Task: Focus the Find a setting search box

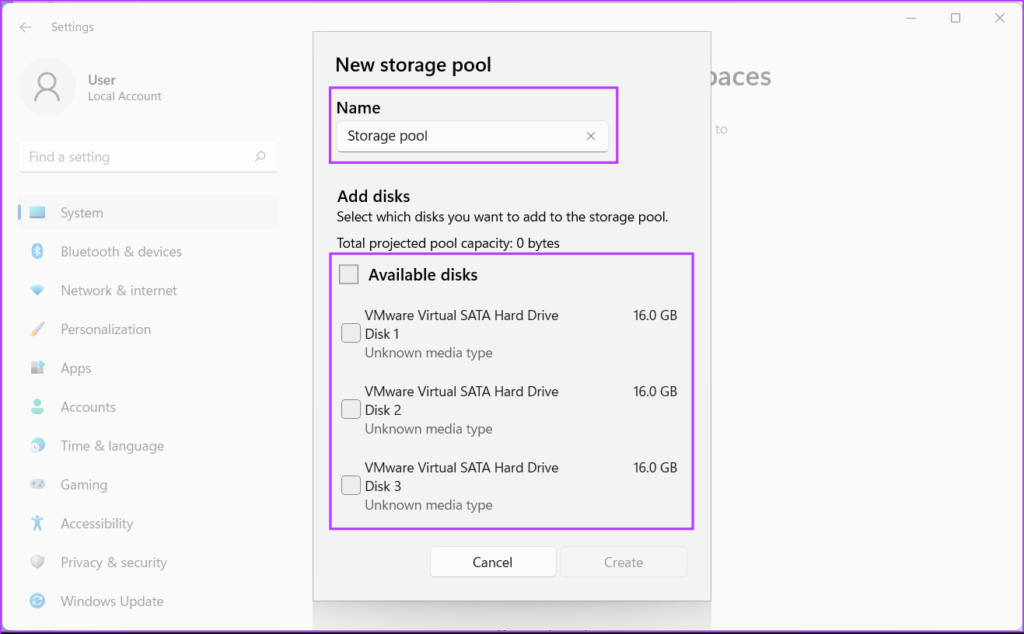Action: point(138,157)
